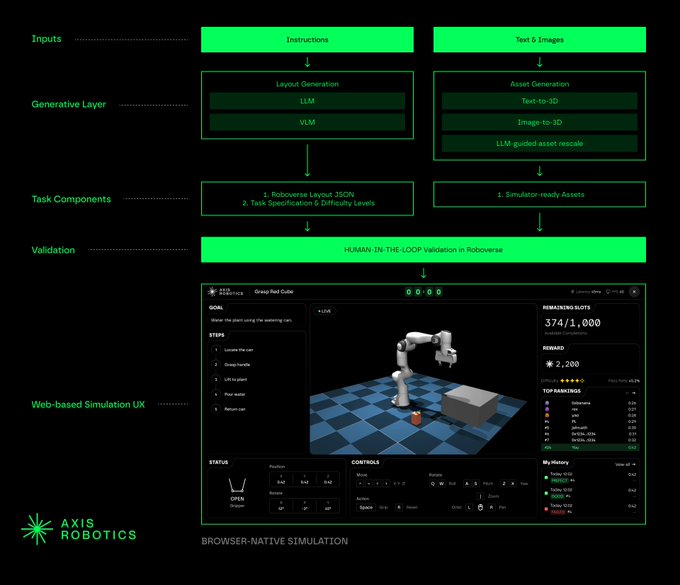Click the Human-in-the-Loop Validation bar
The image size is (680, 585).
[423, 250]
